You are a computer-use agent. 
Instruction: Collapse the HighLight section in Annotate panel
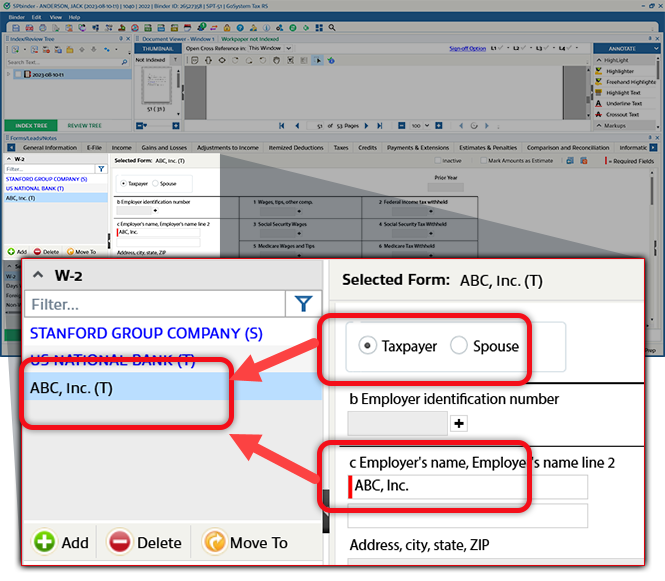(x=599, y=60)
